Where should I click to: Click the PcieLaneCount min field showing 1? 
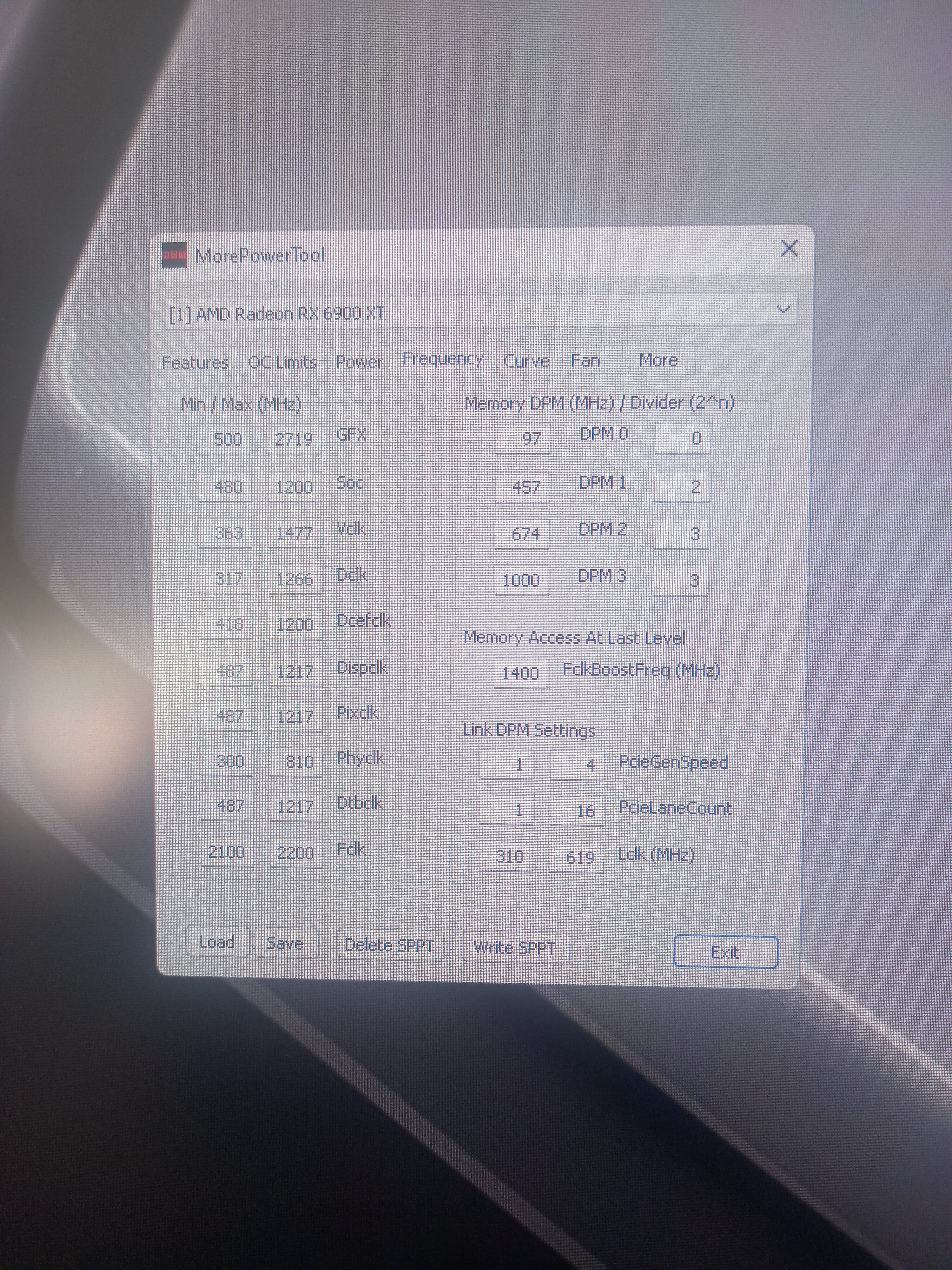click(506, 810)
